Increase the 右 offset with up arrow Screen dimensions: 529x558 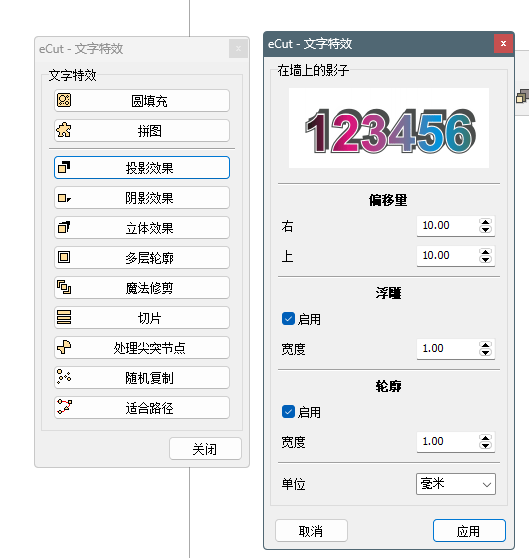click(486, 222)
